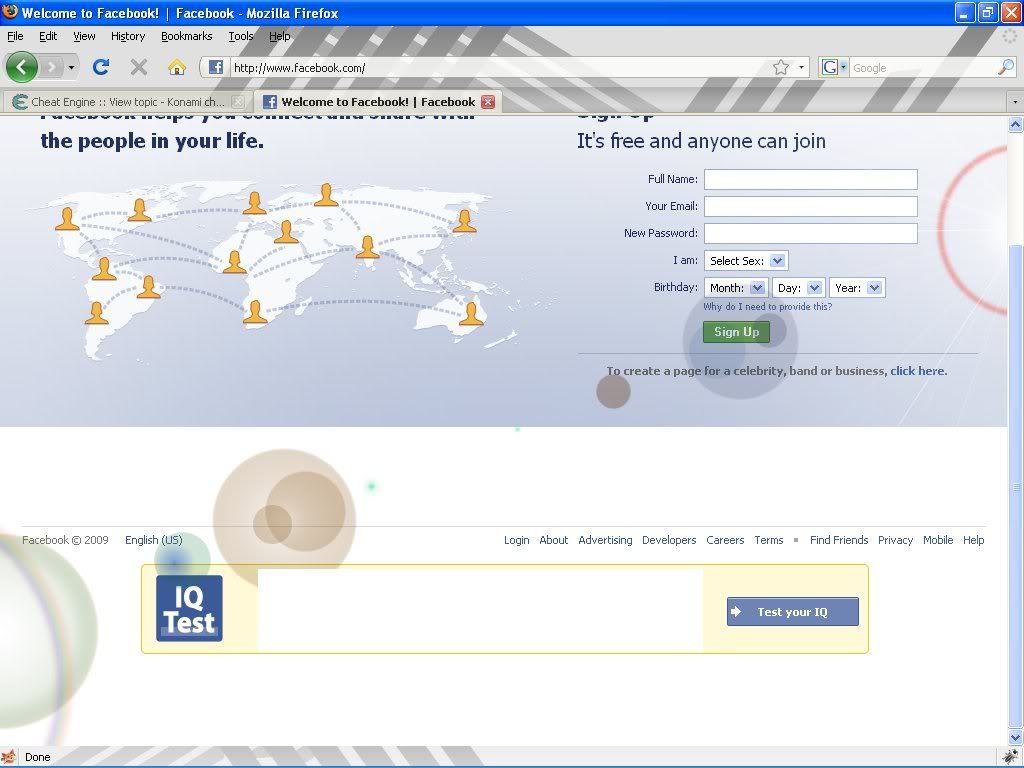Image resolution: width=1024 pixels, height=768 pixels.
Task: Open the birthday Day dropdown
Action: tap(798, 288)
